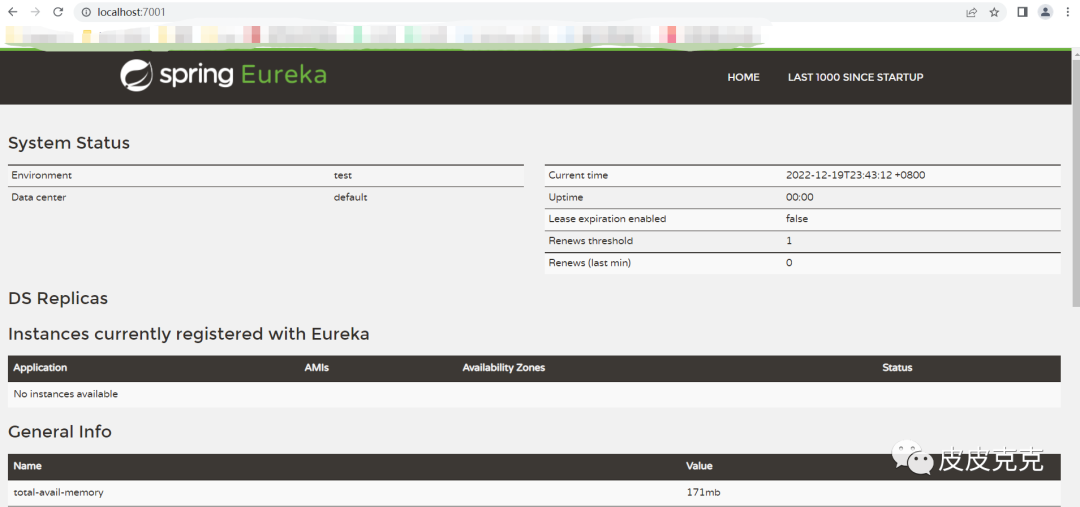Select the environment value 'test'
1080x507 pixels.
(x=343, y=176)
